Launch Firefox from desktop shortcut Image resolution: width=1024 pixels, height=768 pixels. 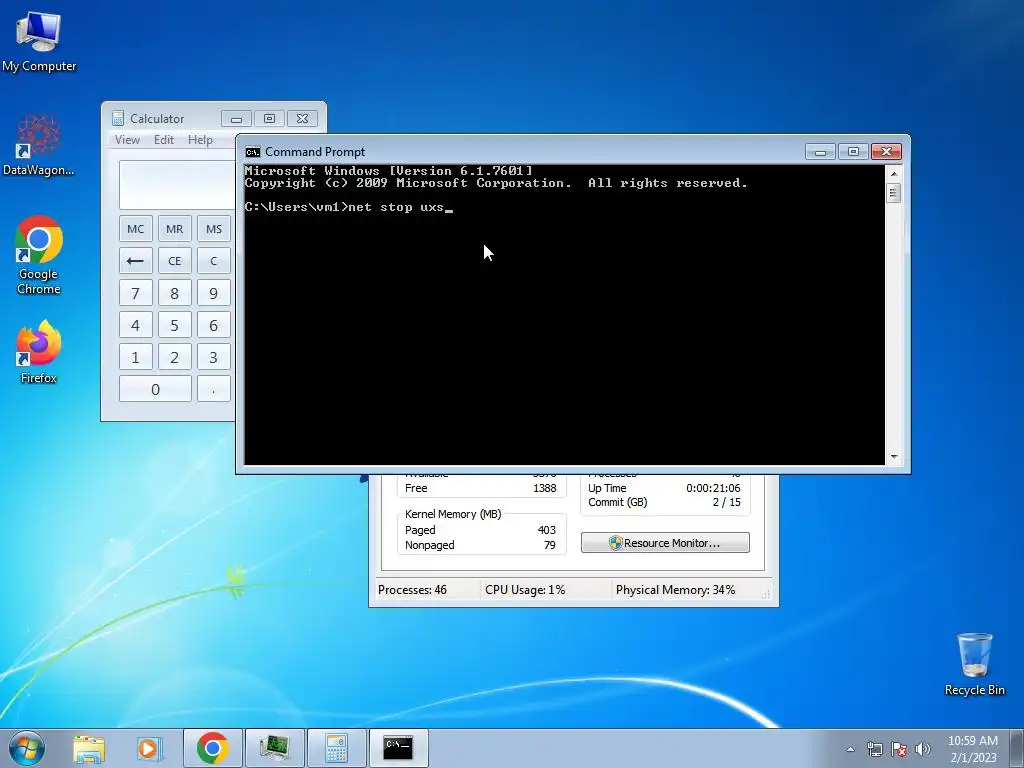[39, 351]
